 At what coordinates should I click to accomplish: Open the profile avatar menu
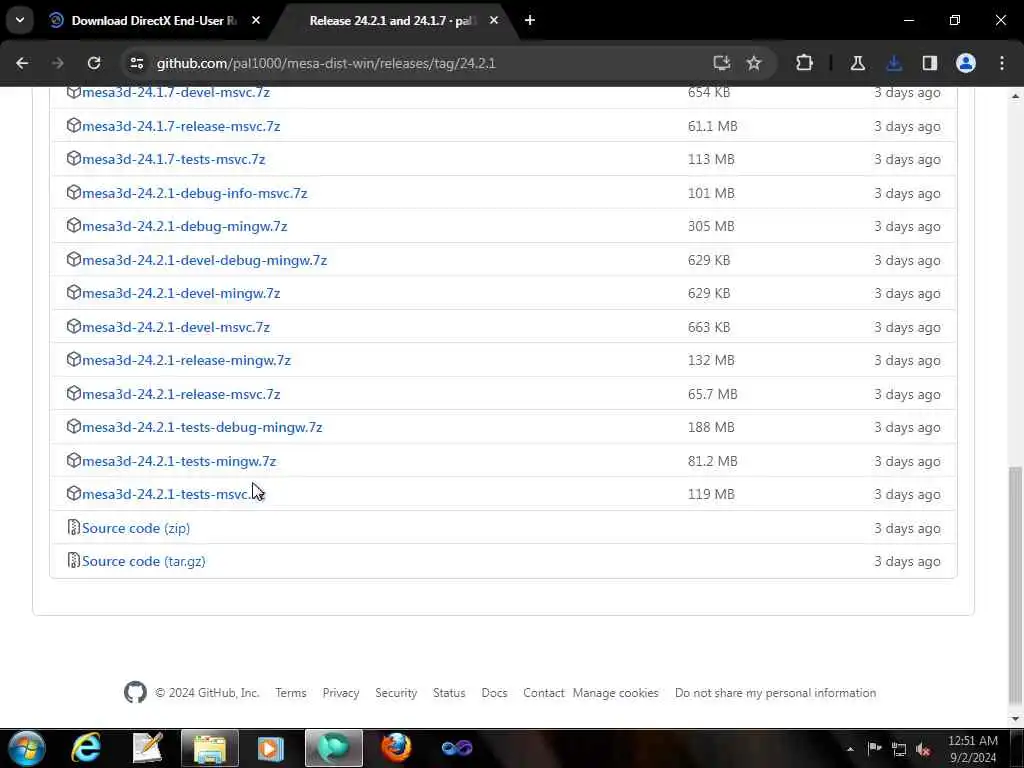966,63
